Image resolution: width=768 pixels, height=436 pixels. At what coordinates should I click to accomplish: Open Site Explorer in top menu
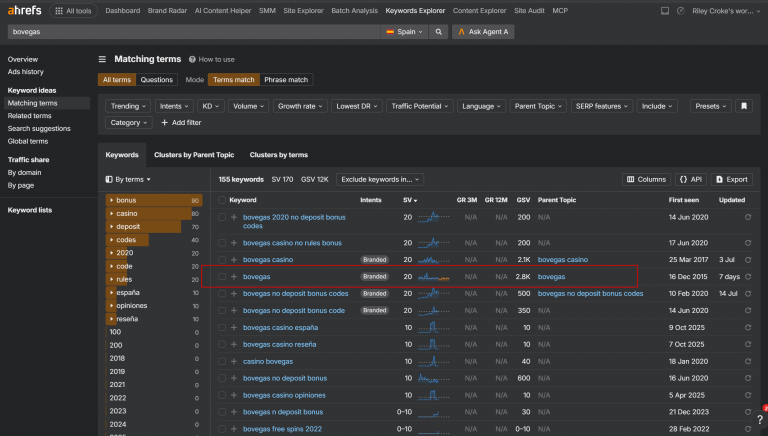(x=303, y=10)
